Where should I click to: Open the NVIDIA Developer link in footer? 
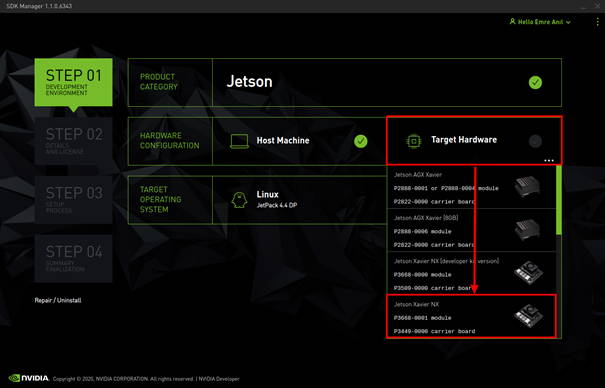coord(219,379)
